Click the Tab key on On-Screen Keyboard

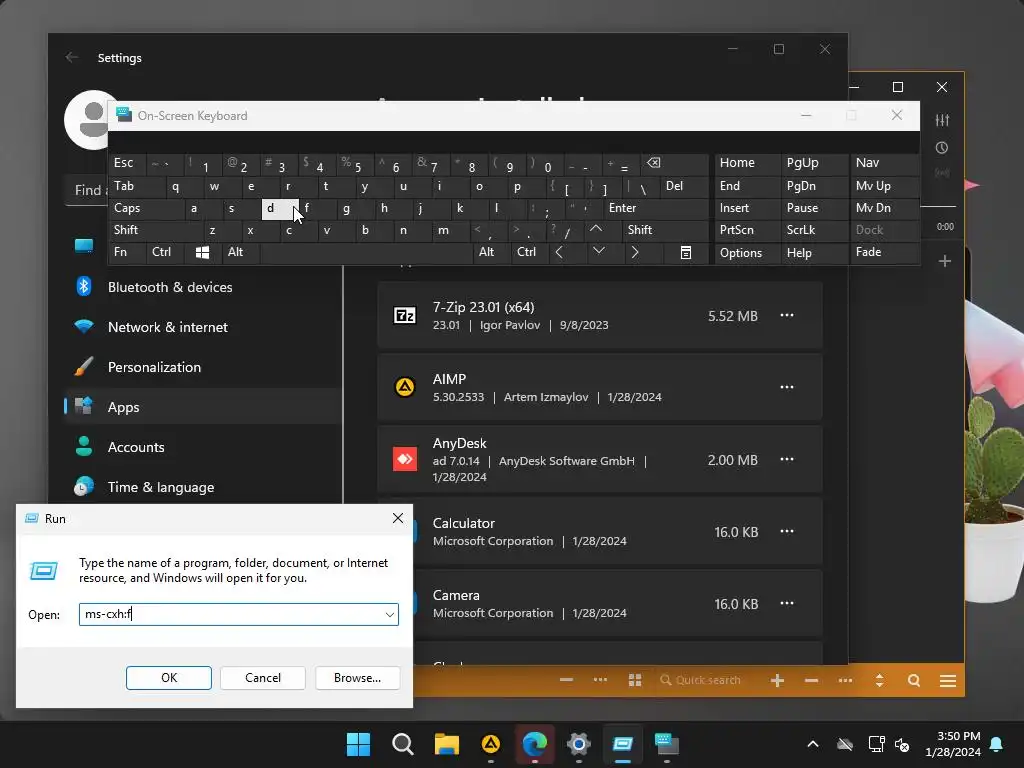136,186
